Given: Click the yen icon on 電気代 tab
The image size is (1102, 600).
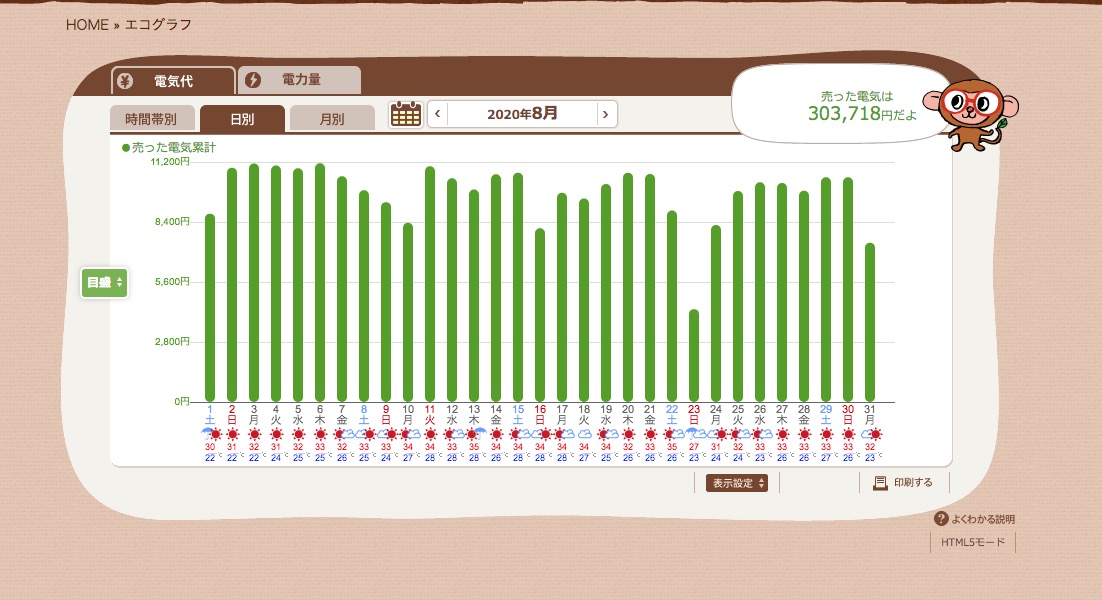Looking at the screenshot, I should 125,81.
